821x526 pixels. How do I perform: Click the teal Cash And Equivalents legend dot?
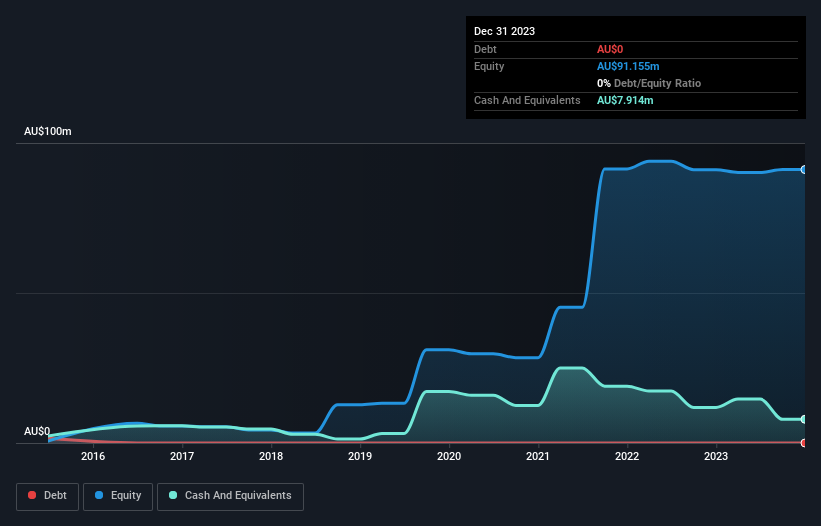173,495
